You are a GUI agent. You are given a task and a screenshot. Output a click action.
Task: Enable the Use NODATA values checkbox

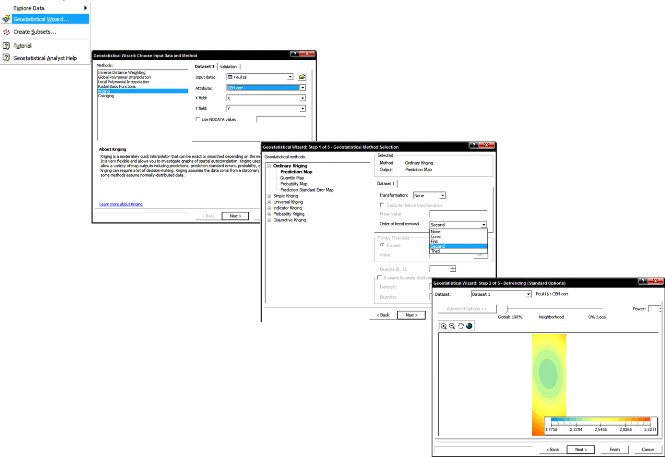pyautogui.click(x=197, y=120)
